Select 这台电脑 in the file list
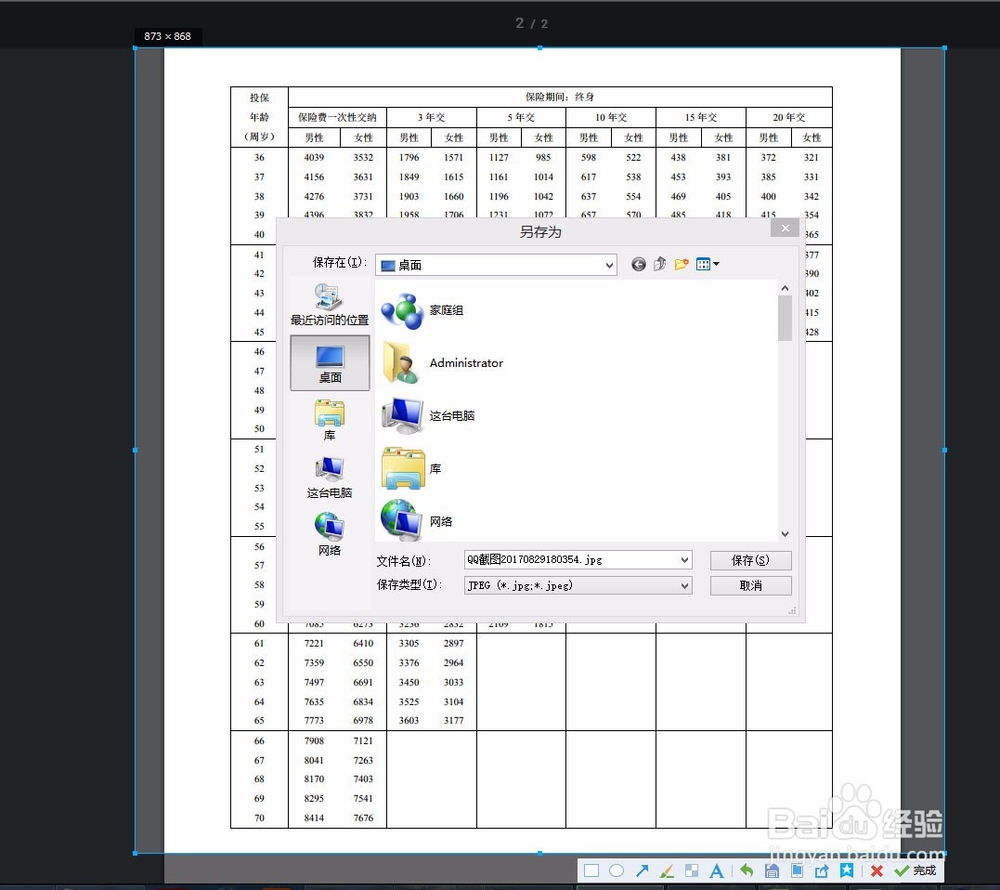The width and height of the screenshot is (1000, 890). 428,416
